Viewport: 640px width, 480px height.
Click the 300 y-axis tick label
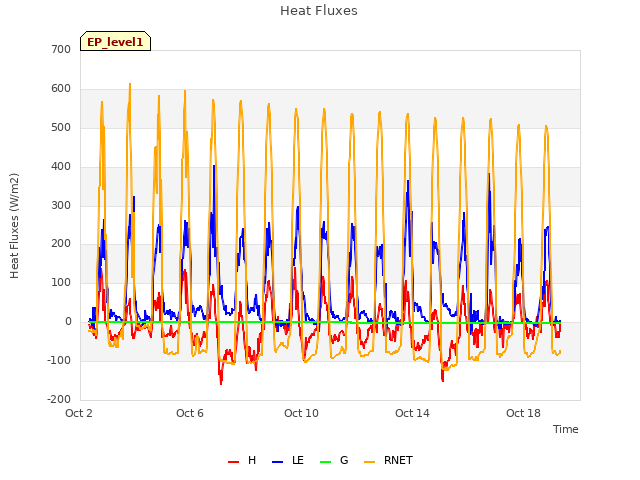(61, 205)
